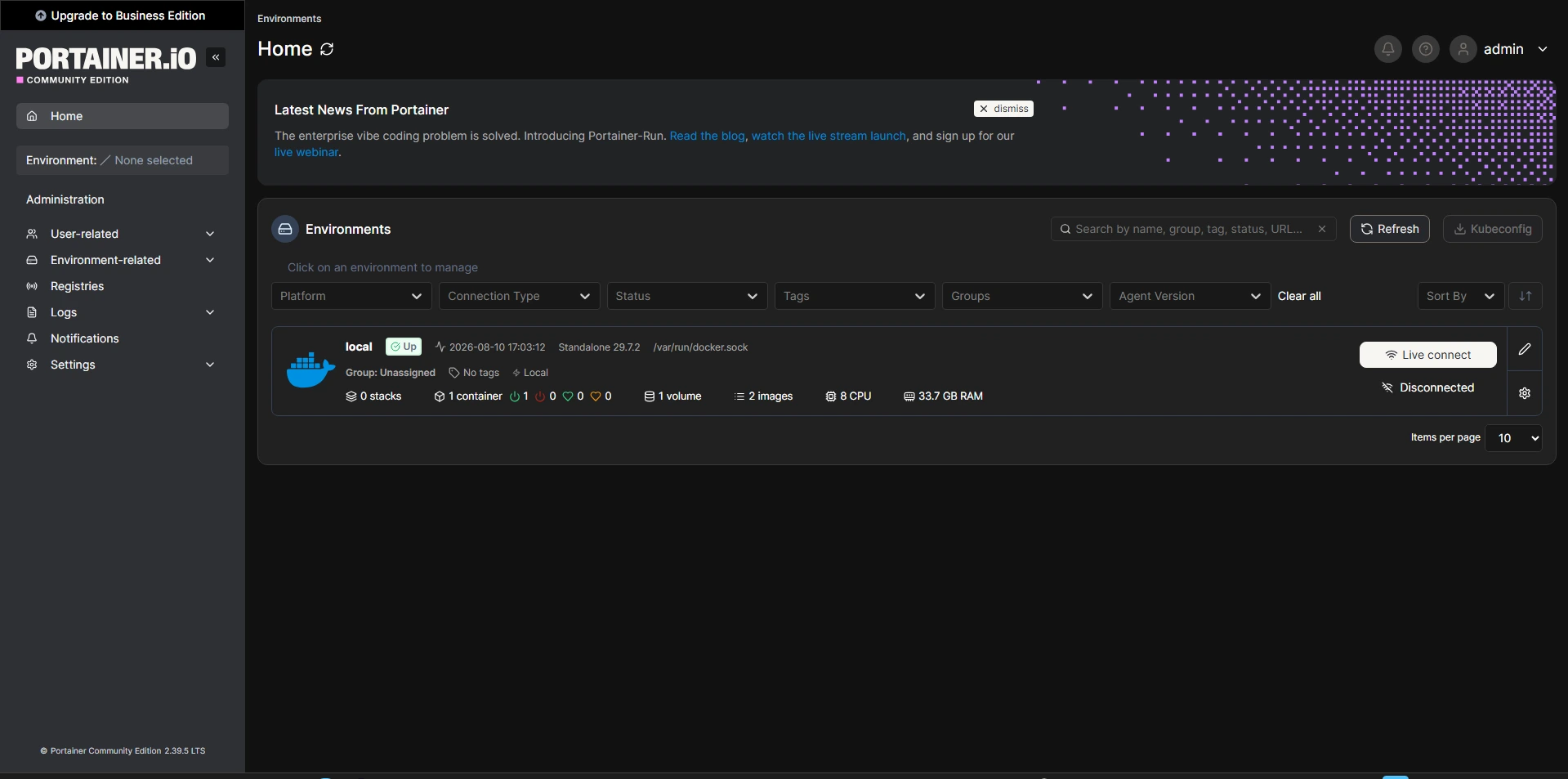This screenshot has height=779, width=1568.
Task: Open the Logs sidebar menu
Action: (x=123, y=312)
